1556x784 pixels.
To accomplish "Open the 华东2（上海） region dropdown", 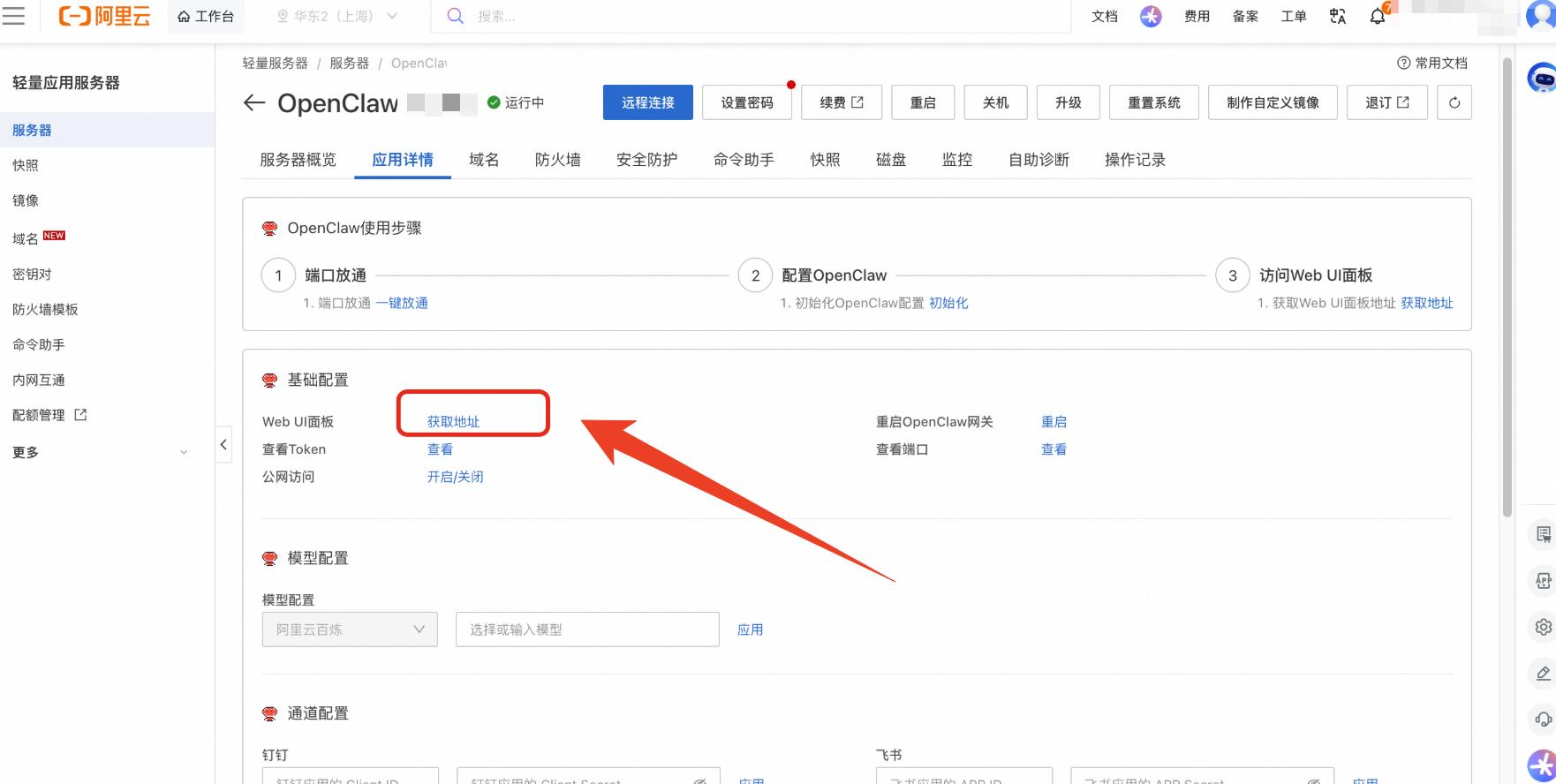I will coord(337,16).
